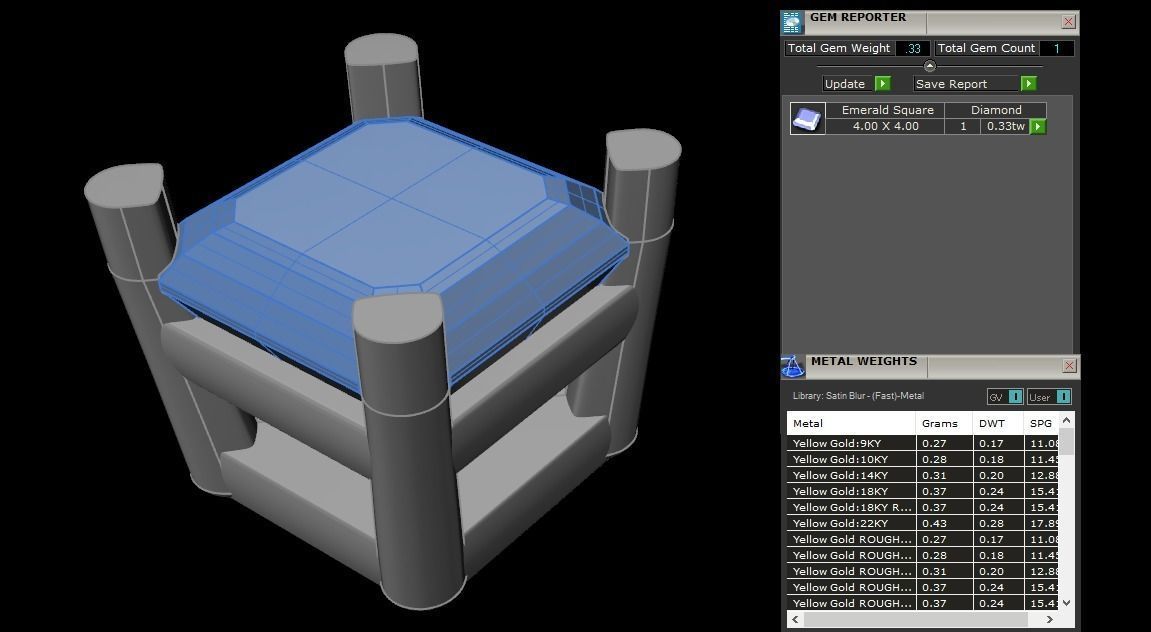Image resolution: width=1151 pixels, height=632 pixels.
Task: Click the 0.17 DWT value for Yellow Gold:9KY
Action: (x=991, y=443)
